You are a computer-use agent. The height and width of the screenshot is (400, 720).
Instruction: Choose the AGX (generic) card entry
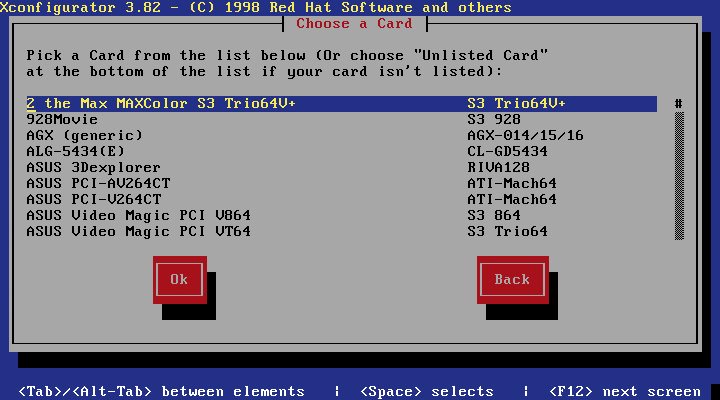point(342,135)
